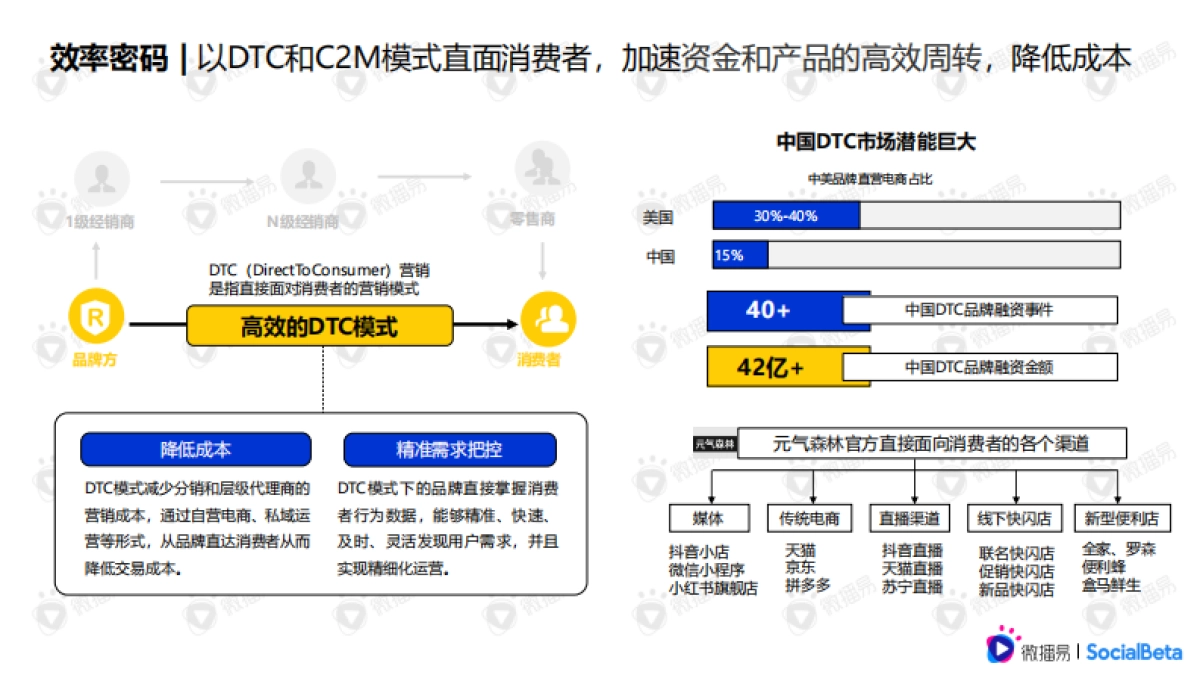Select the 线下快闪店 tab

coord(1014,518)
